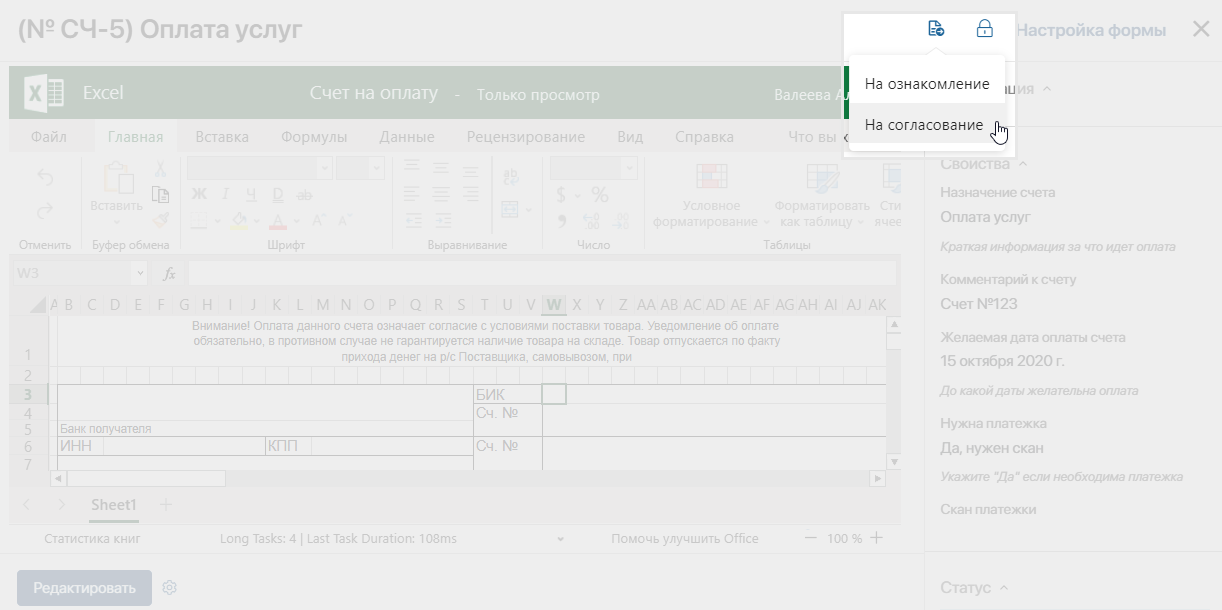Click the send-document icon above the dropdown
The width and height of the screenshot is (1222, 610).
pos(936,29)
